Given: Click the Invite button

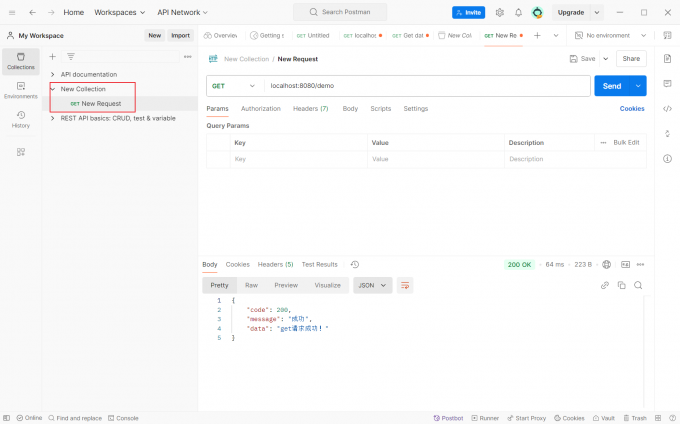Looking at the screenshot, I should coord(468,13).
